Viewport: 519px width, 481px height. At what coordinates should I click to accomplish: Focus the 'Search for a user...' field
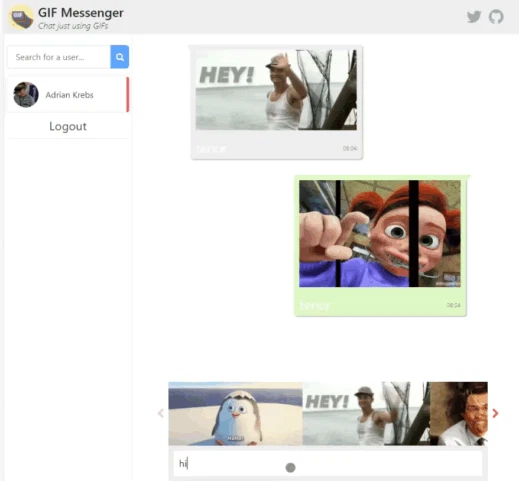point(59,57)
